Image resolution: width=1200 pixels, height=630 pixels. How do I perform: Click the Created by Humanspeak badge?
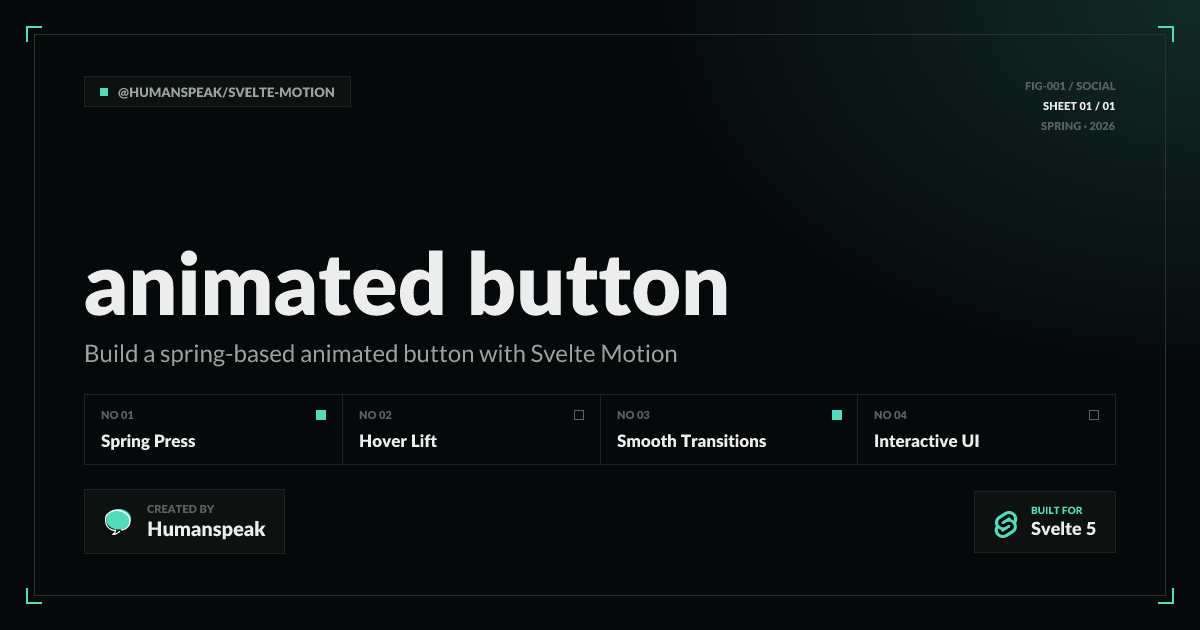point(185,521)
